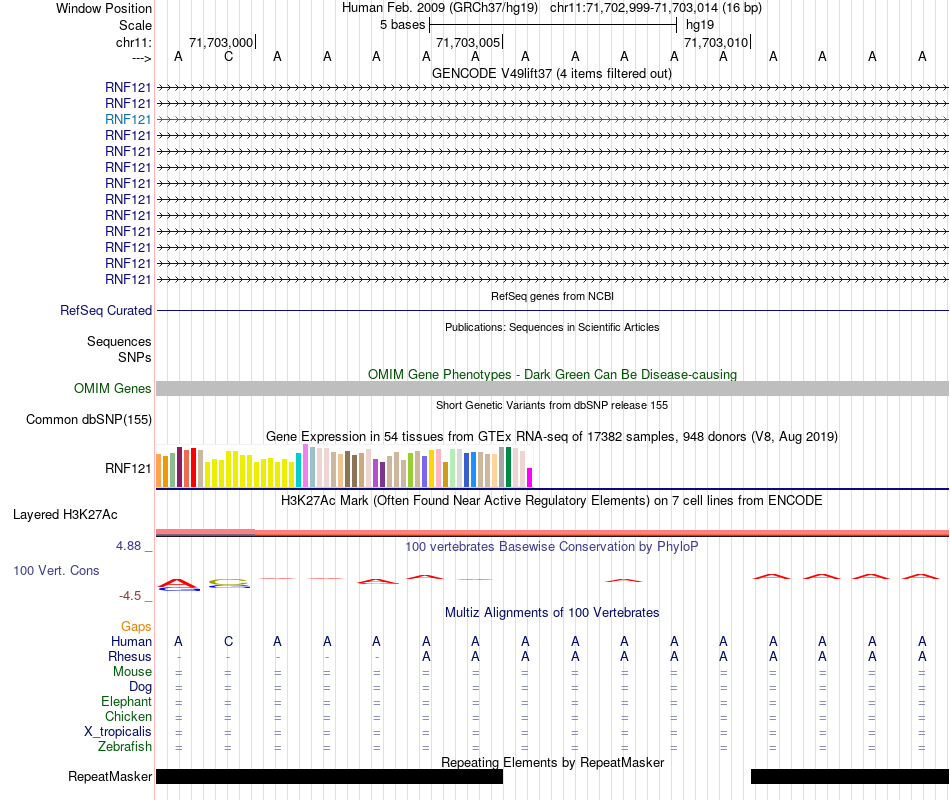Image resolution: width=950 pixels, height=800 pixels.
Task: Click the 5 bases scale bar
Action: click(553, 25)
